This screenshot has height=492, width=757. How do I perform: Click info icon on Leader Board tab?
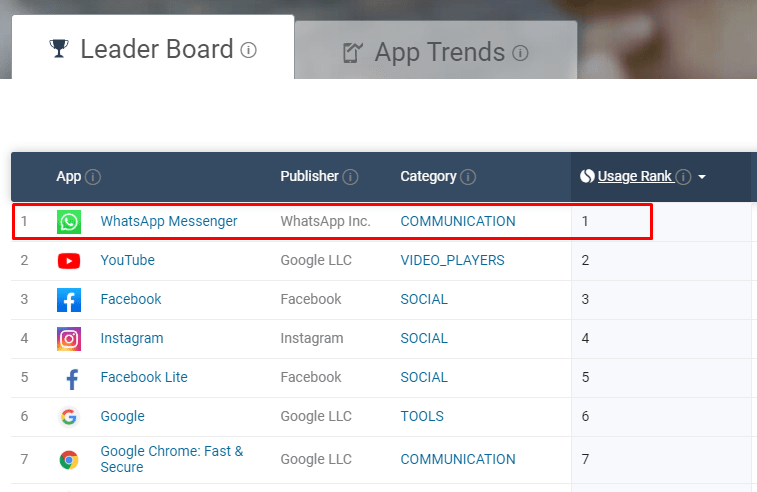249,50
